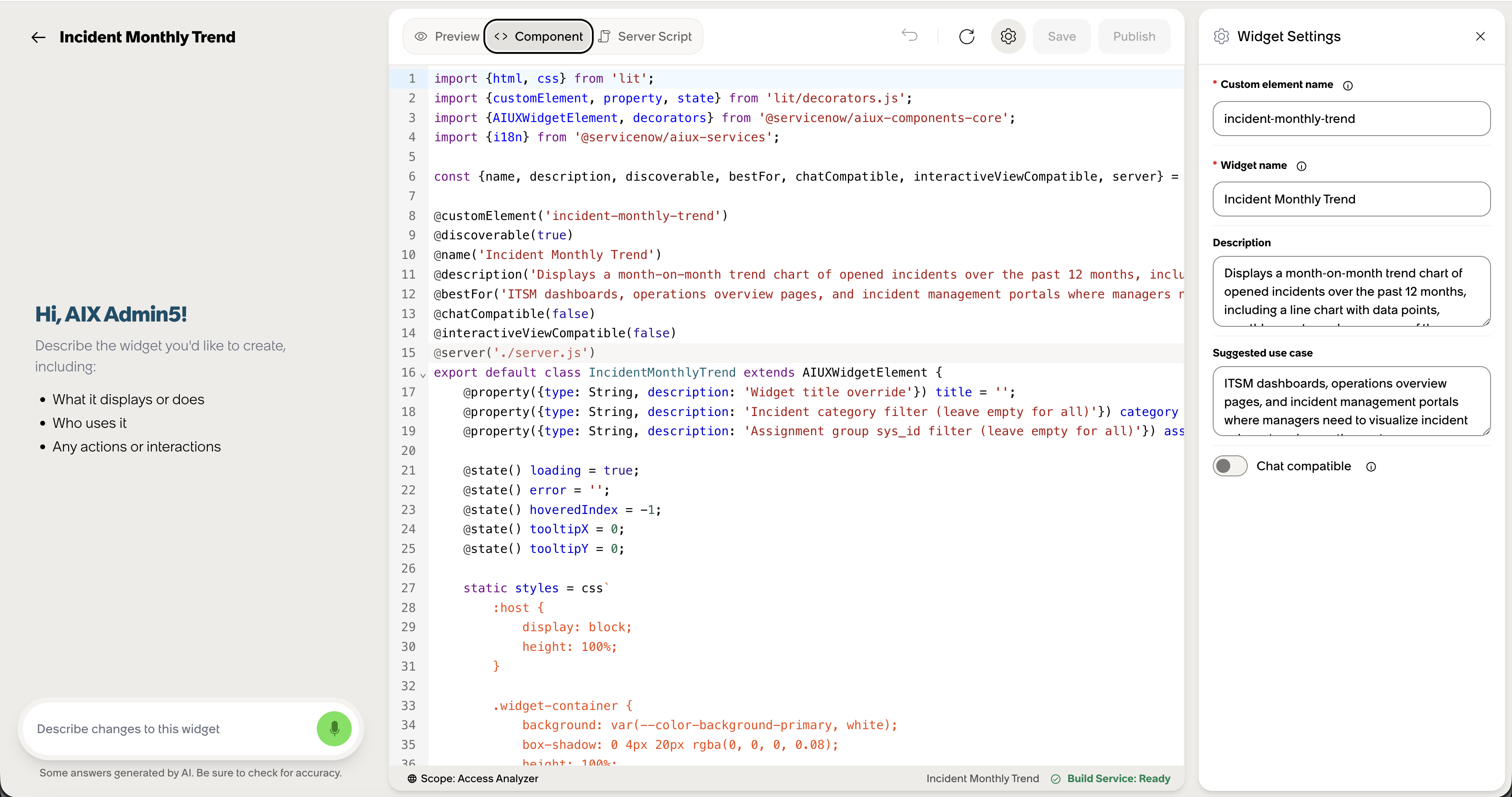Click the 'Hi, AIX Admin5!' greeting
This screenshot has height=797, width=1512.
pyautogui.click(x=111, y=314)
